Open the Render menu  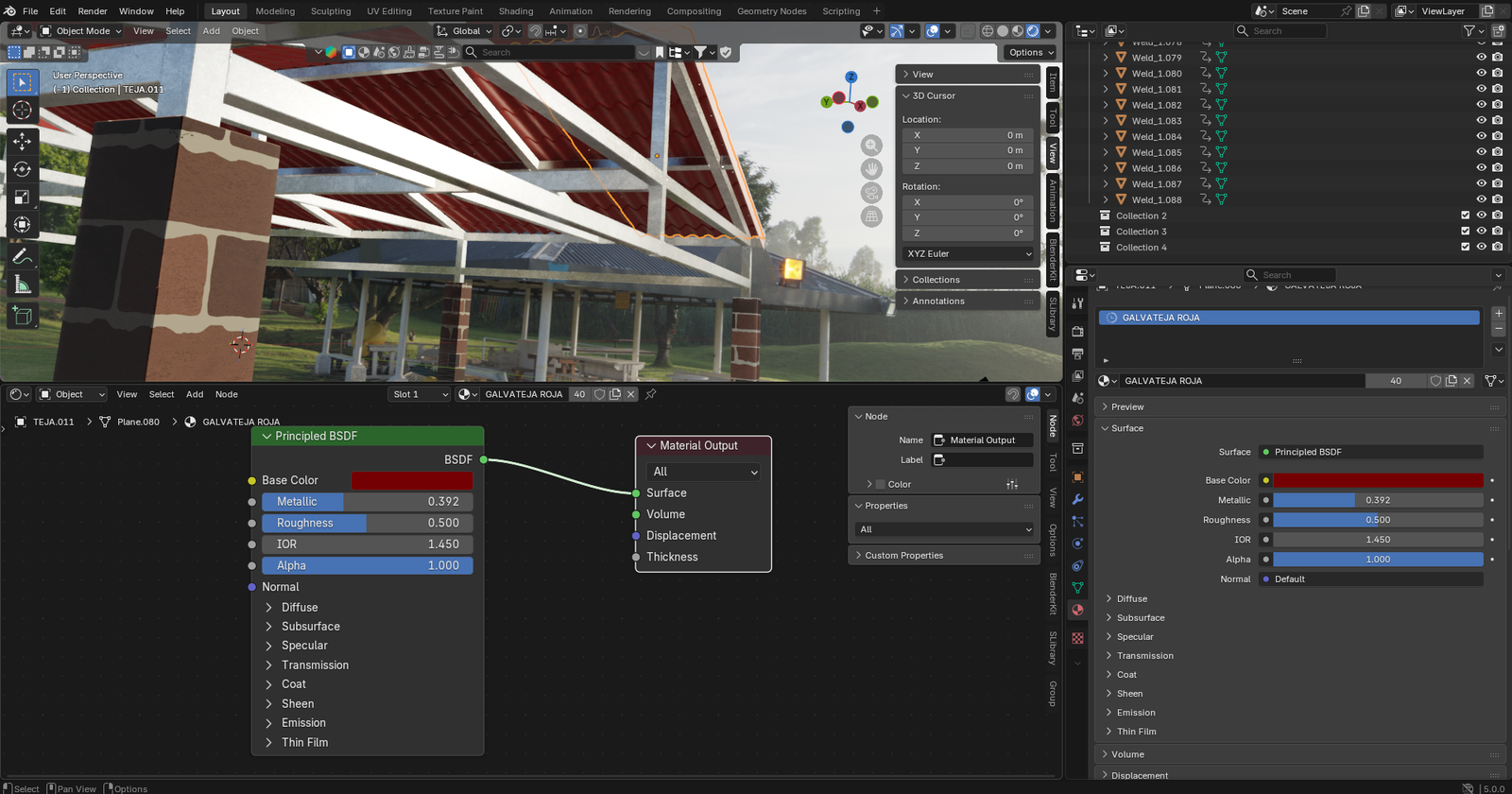pos(93,11)
